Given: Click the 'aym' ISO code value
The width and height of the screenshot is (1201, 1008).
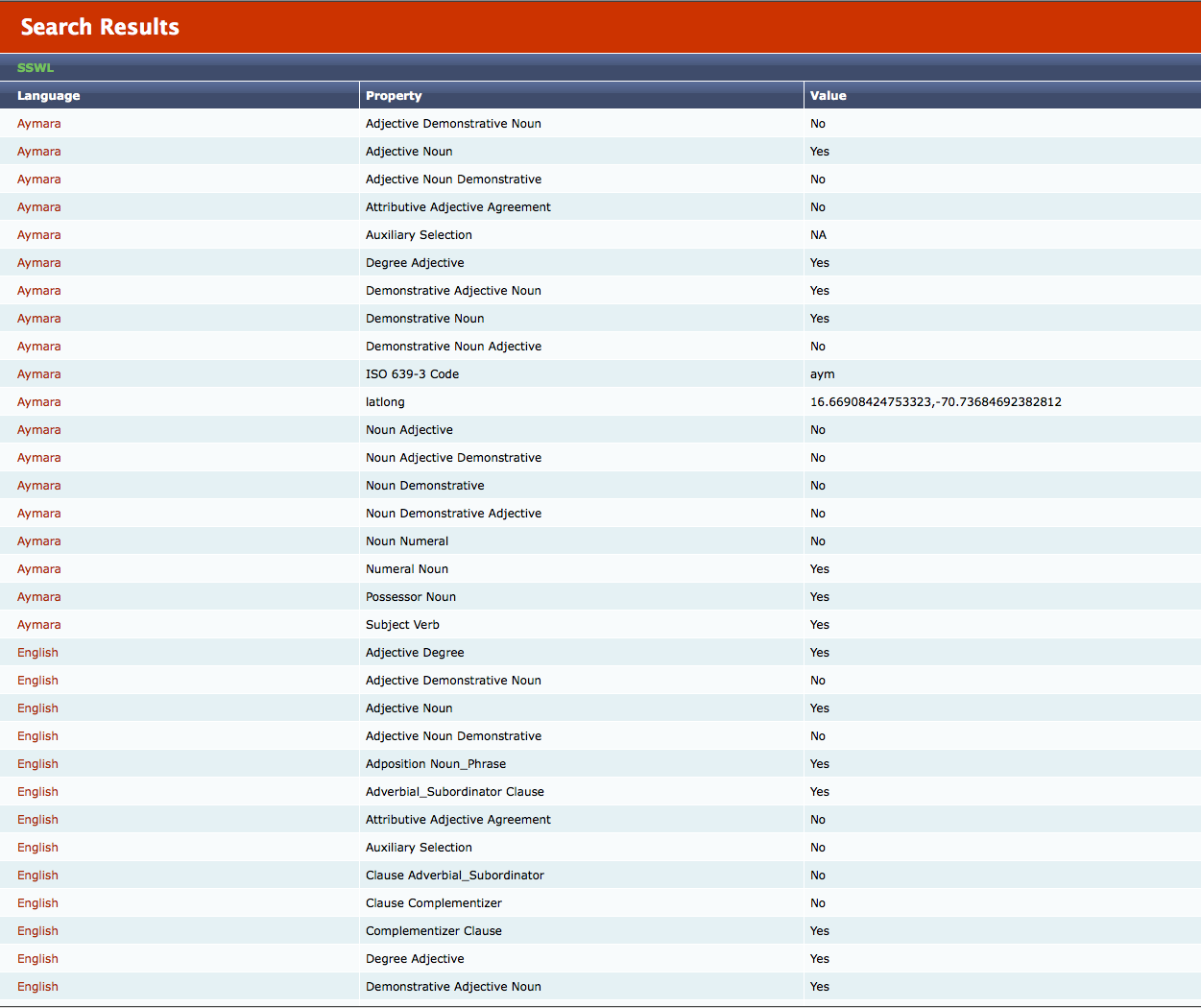Looking at the screenshot, I should (822, 374).
